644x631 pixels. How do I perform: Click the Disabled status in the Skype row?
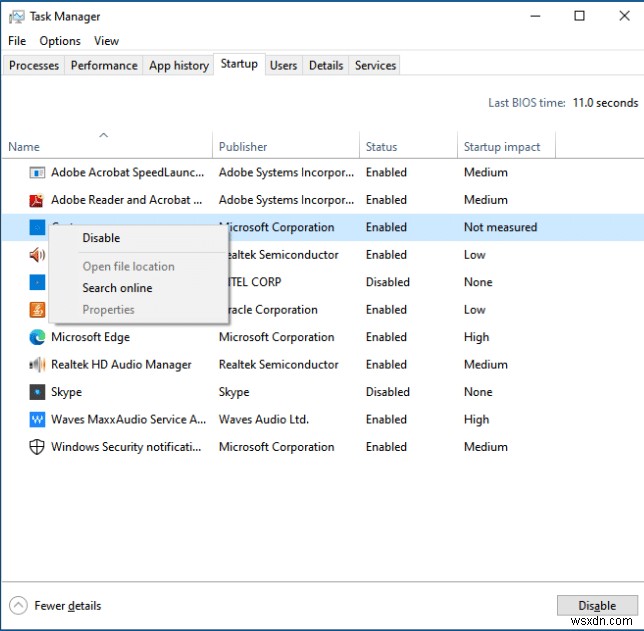387,392
